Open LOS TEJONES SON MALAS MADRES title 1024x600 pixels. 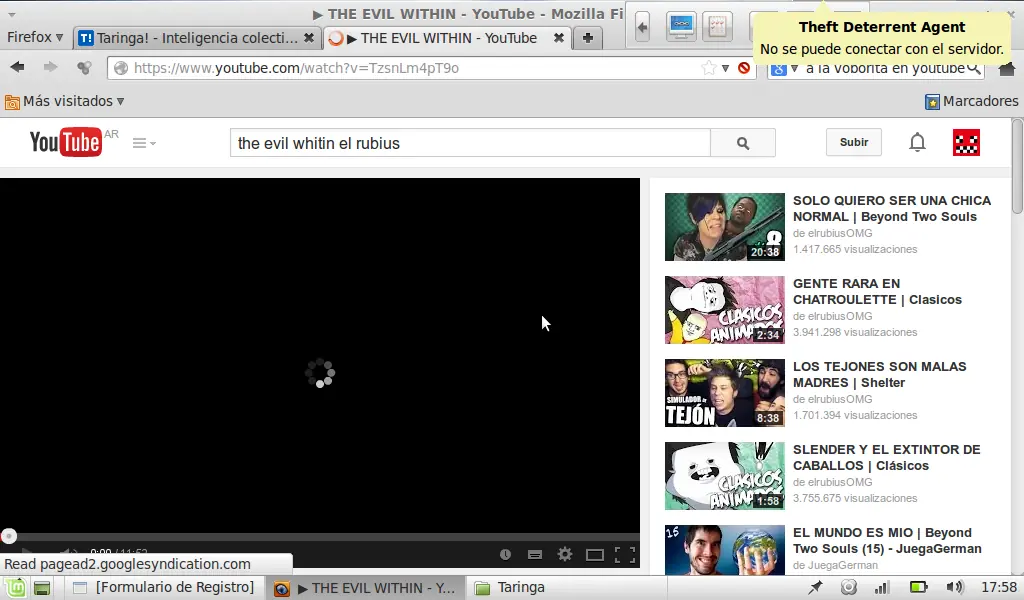coord(879,374)
